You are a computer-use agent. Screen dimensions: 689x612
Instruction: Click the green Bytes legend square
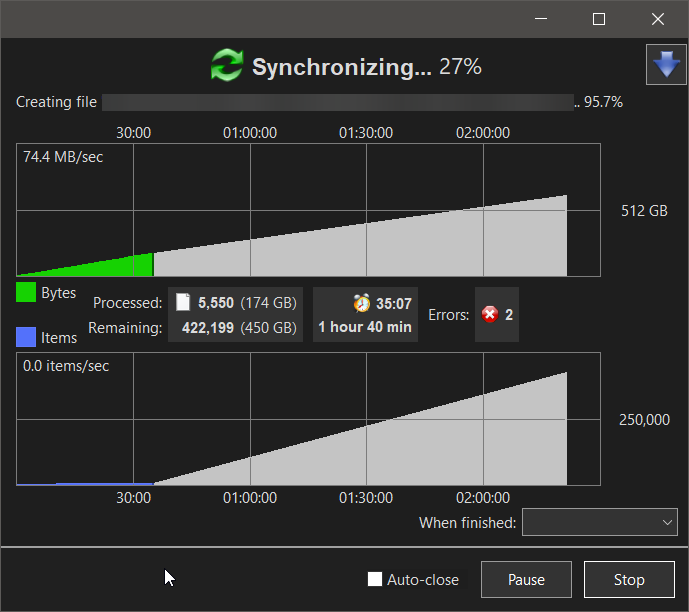(x=26, y=292)
